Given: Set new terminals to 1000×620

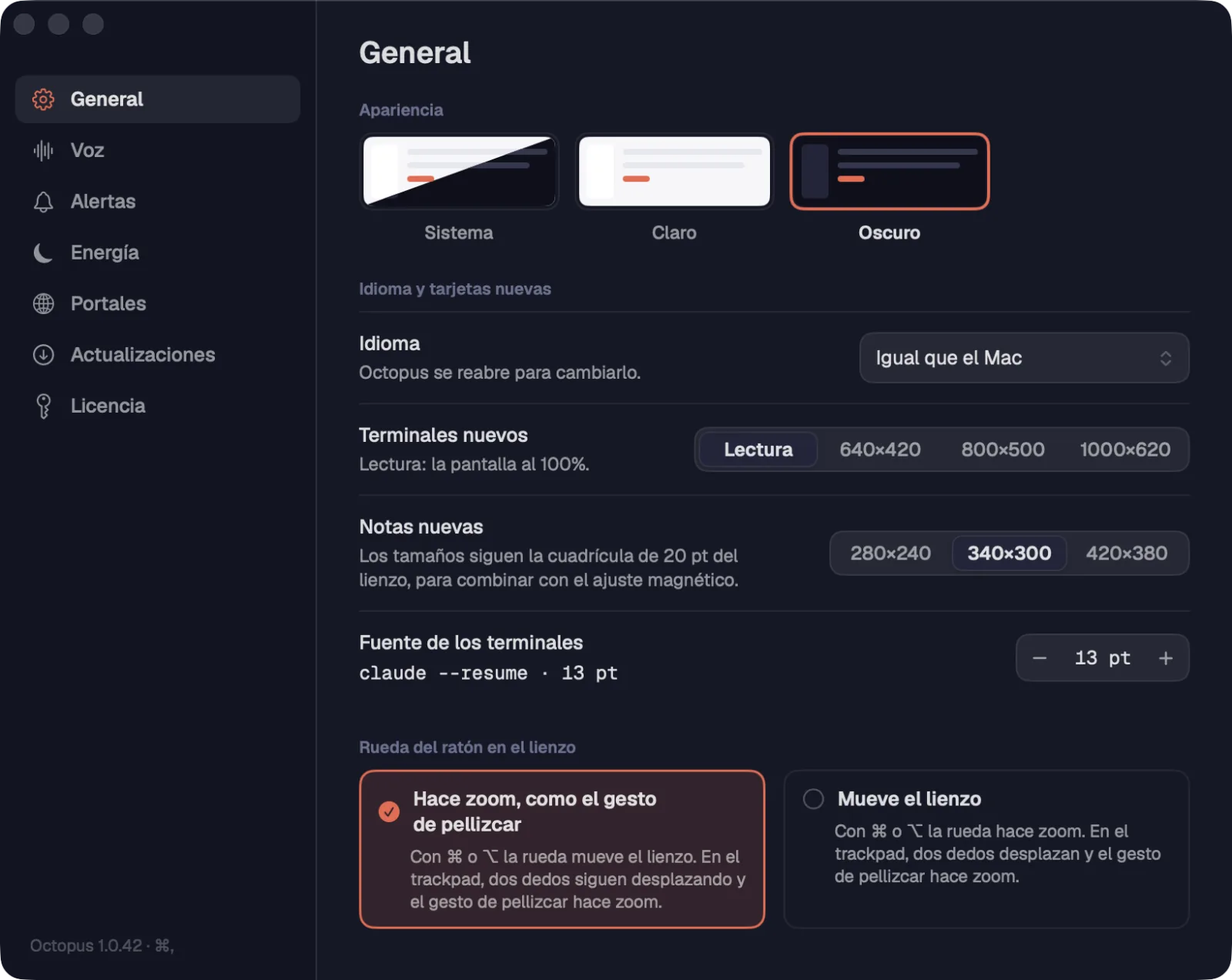Looking at the screenshot, I should 1125,450.
